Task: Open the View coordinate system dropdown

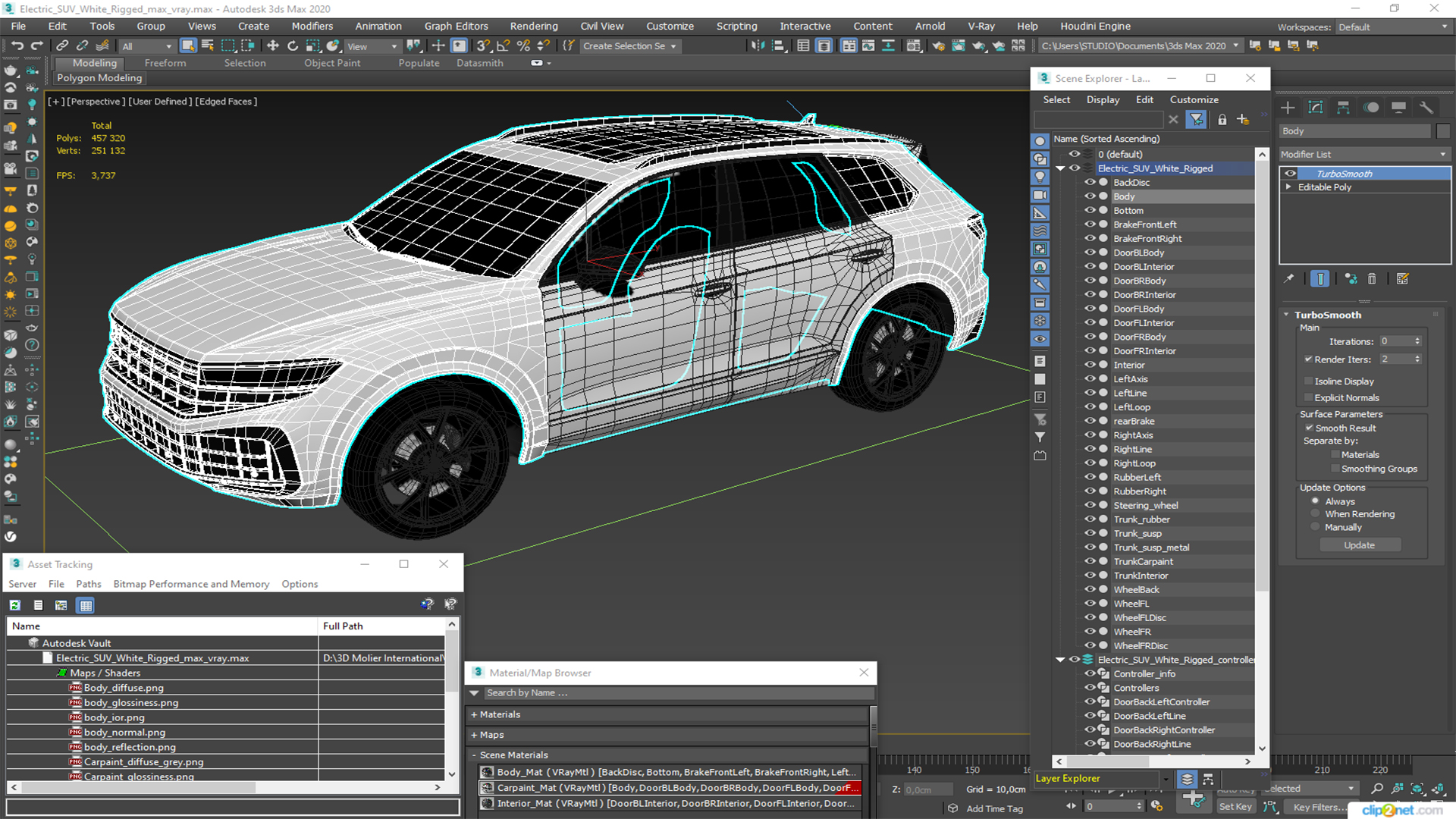Action: coord(372,46)
